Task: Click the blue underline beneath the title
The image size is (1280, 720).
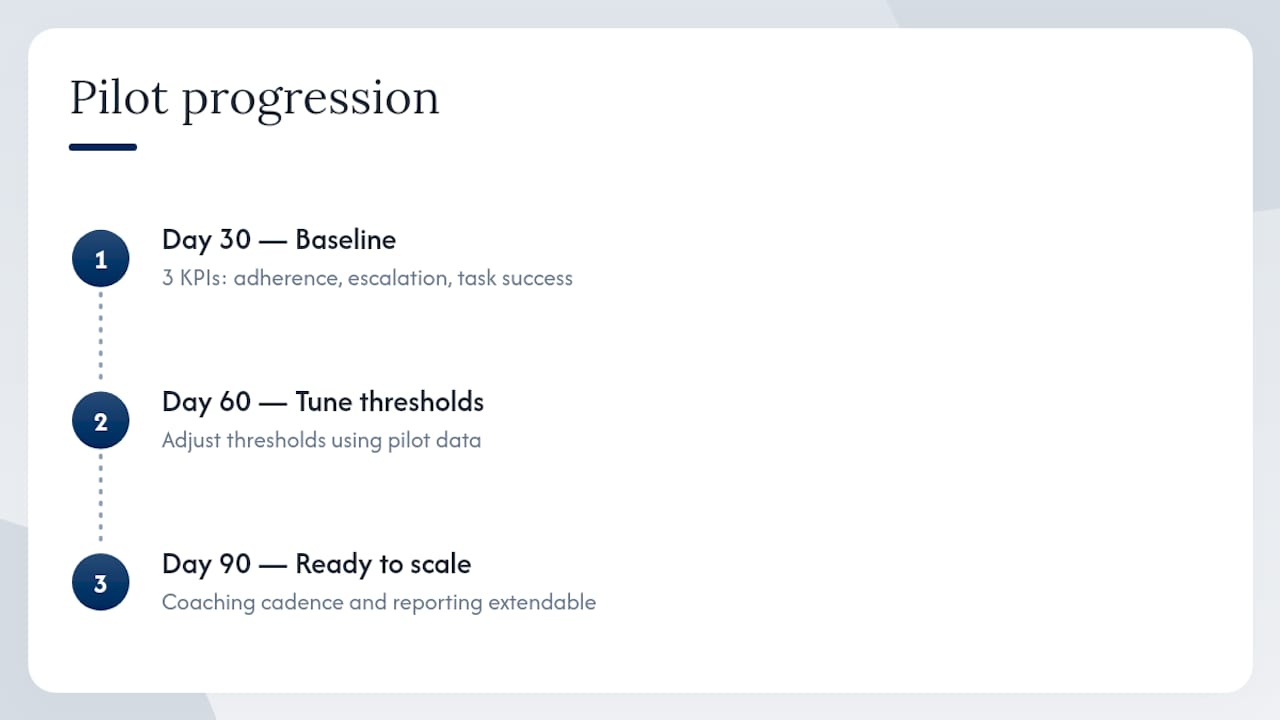Action: (103, 147)
